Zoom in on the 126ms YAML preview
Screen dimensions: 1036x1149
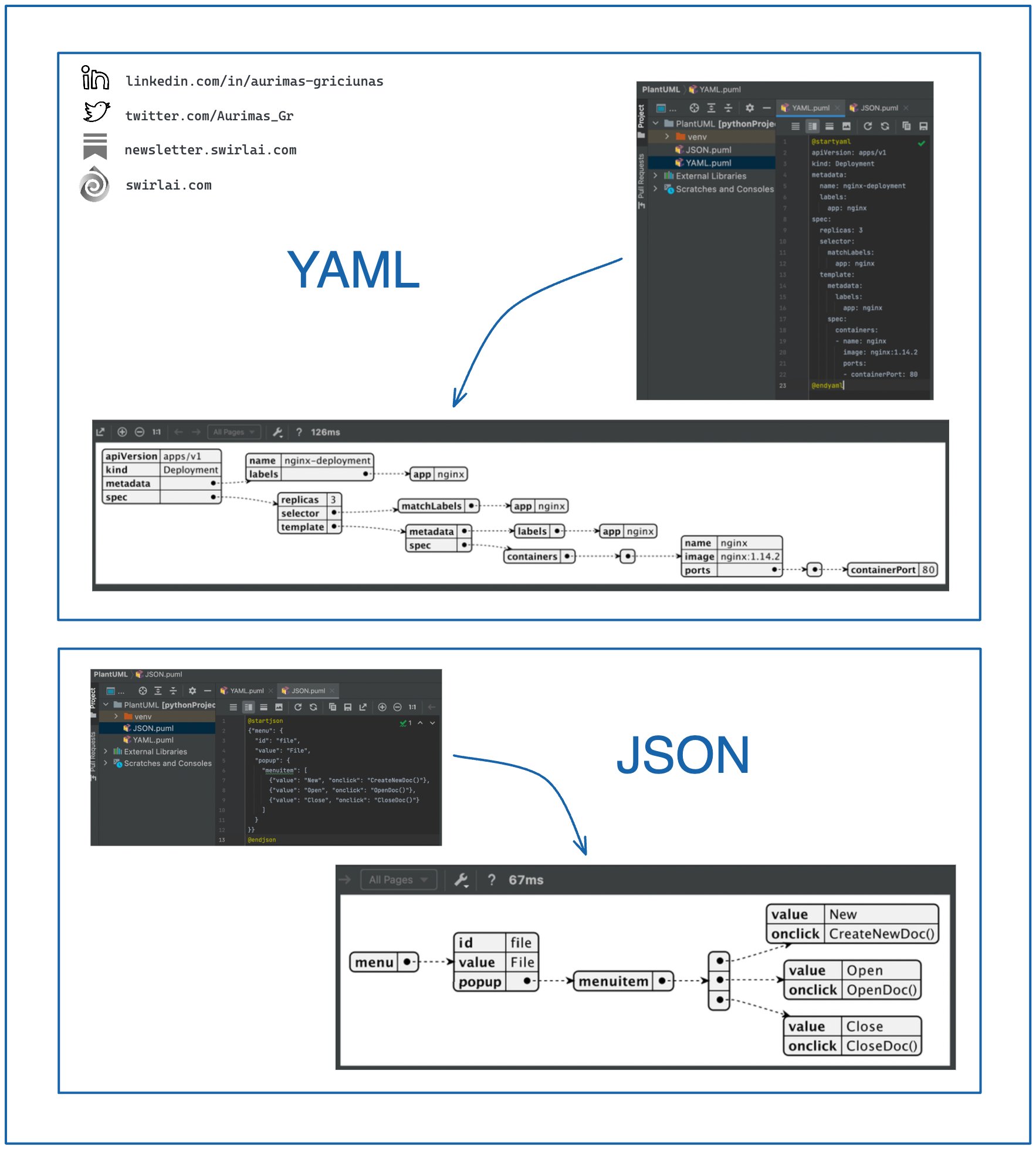tap(122, 432)
